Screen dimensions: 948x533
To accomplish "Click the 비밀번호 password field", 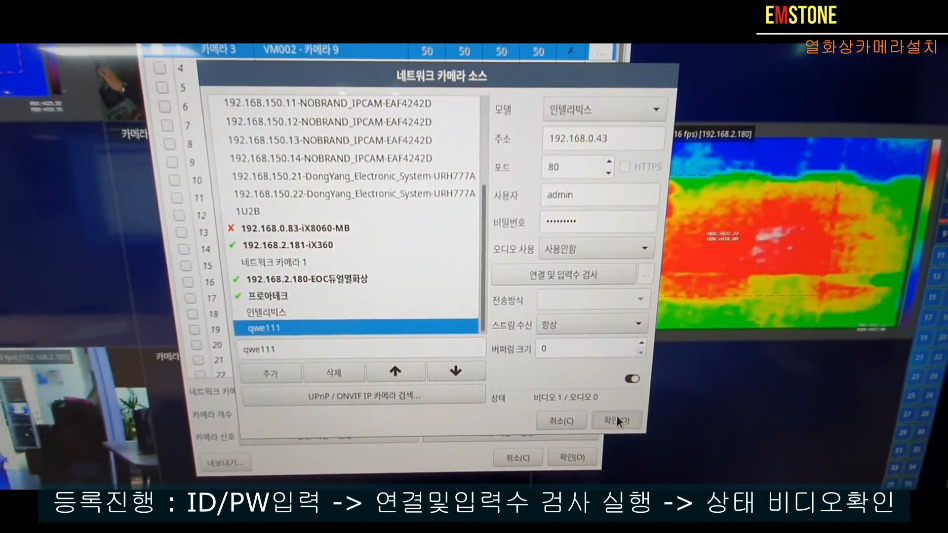I will [x=598, y=221].
